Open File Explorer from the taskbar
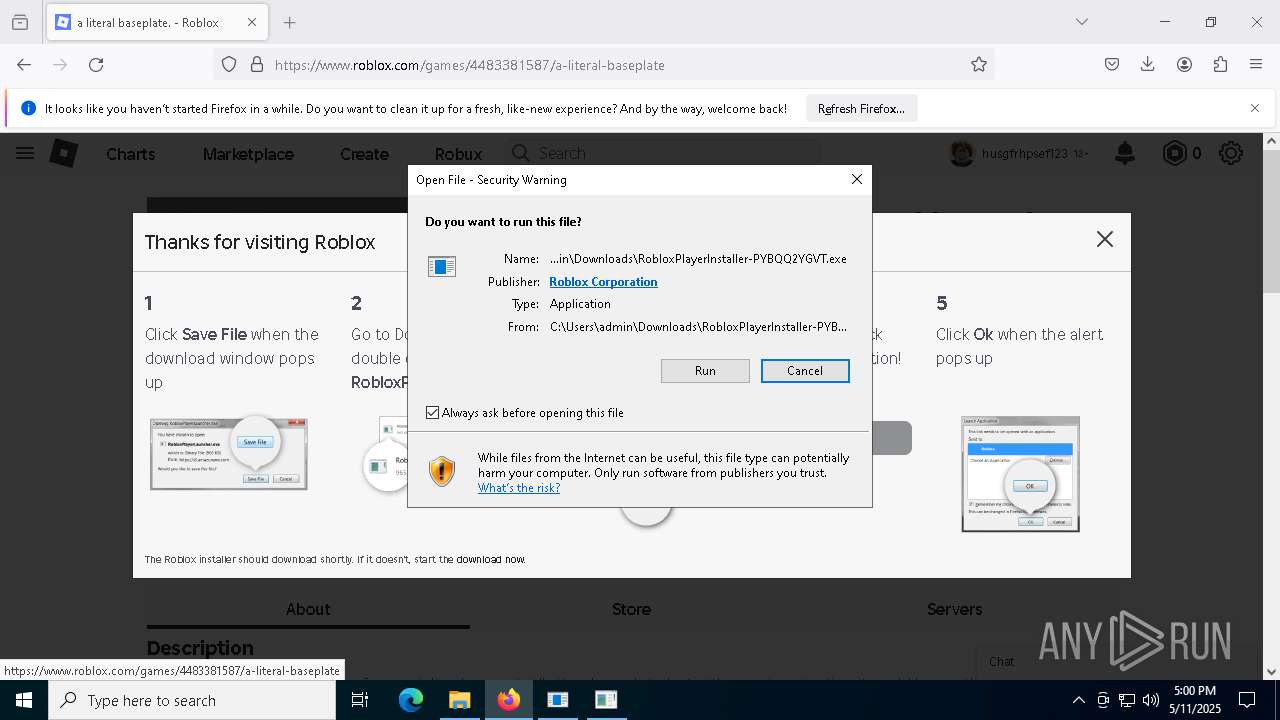This screenshot has width=1280, height=720. coord(459,700)
